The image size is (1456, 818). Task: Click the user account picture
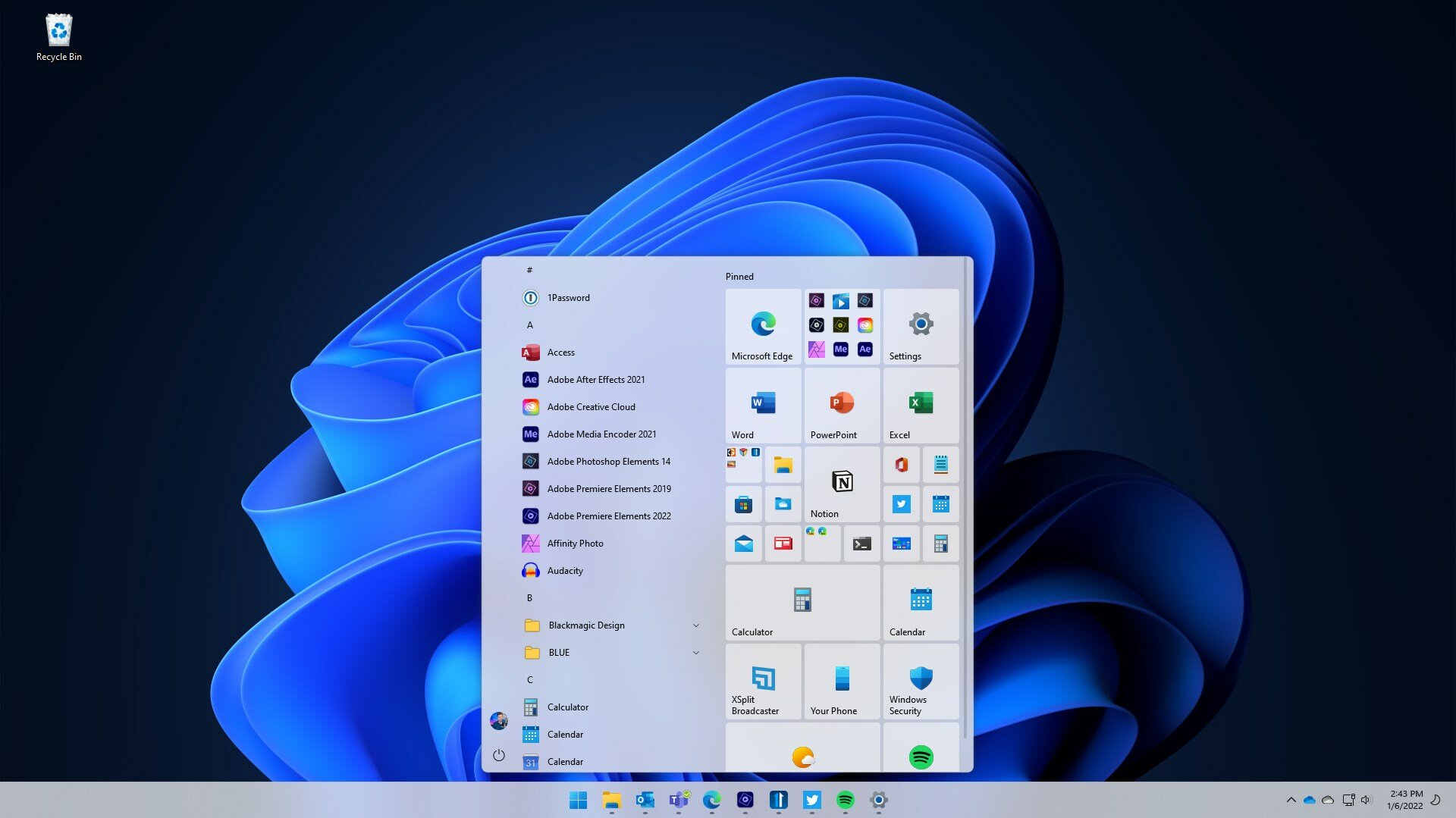click(x=499, y=721)
